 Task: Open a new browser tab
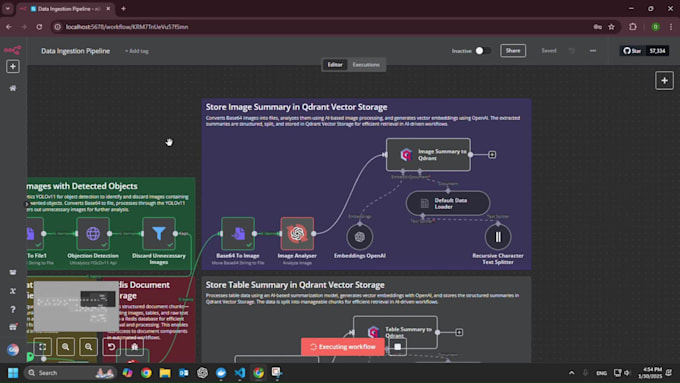click(x=124, y=9)
